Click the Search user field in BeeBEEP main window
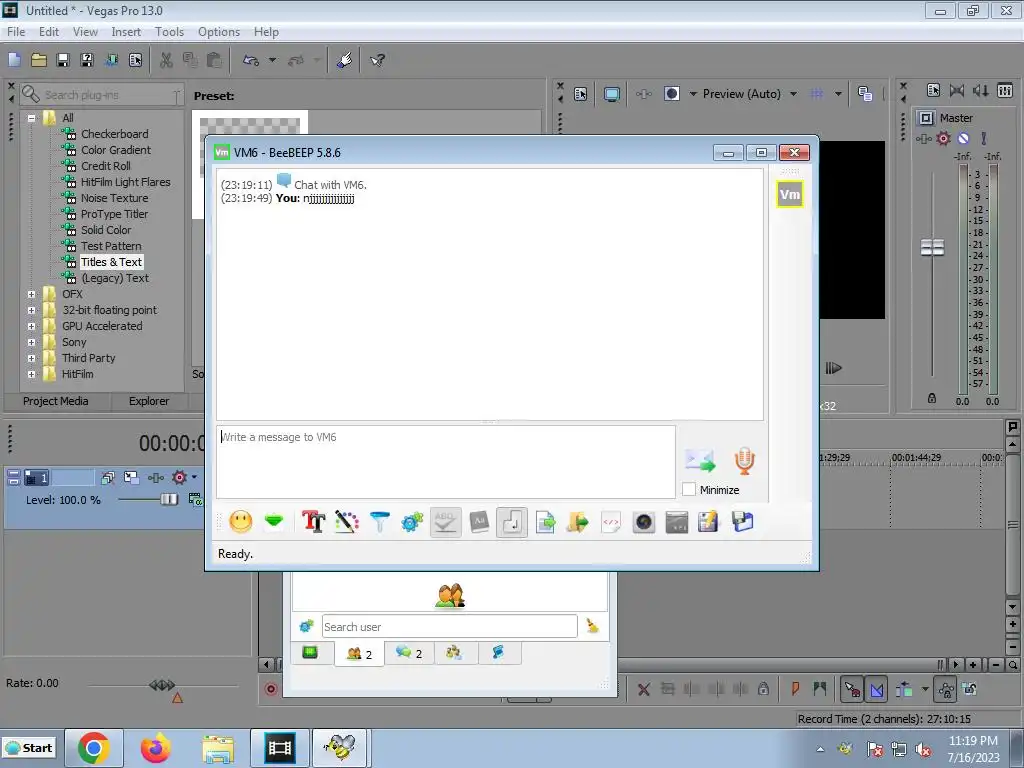This screenshot has width=1024, height=768. [x=449, y=626]
